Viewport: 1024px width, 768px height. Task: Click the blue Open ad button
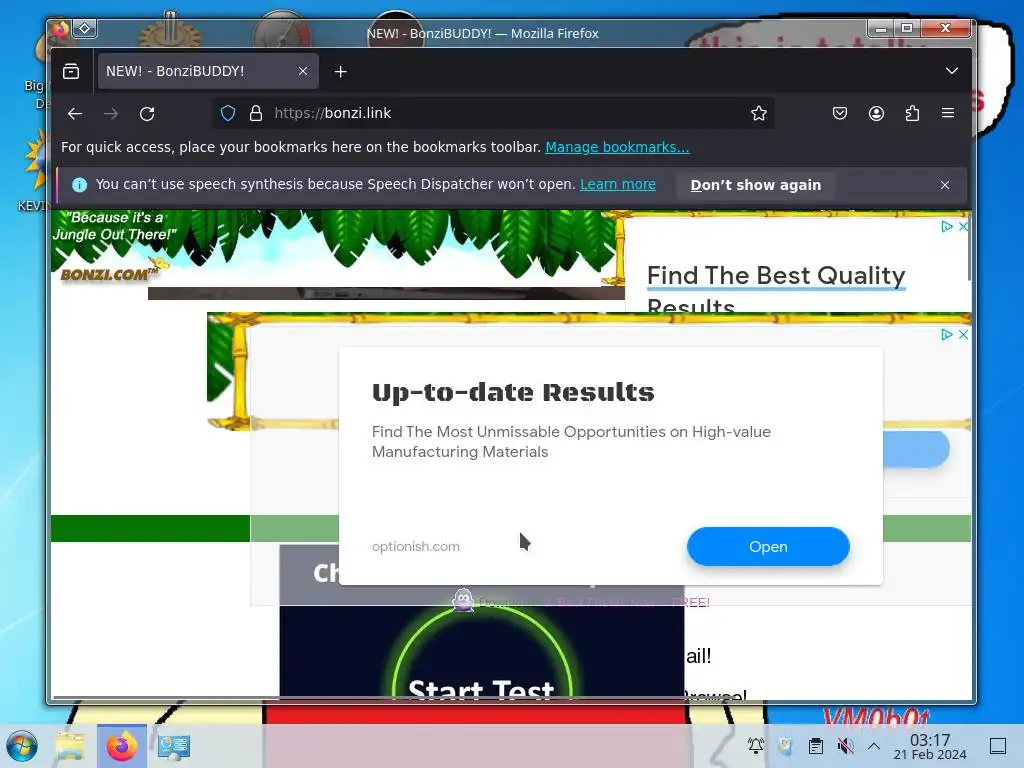click(768, 547)
